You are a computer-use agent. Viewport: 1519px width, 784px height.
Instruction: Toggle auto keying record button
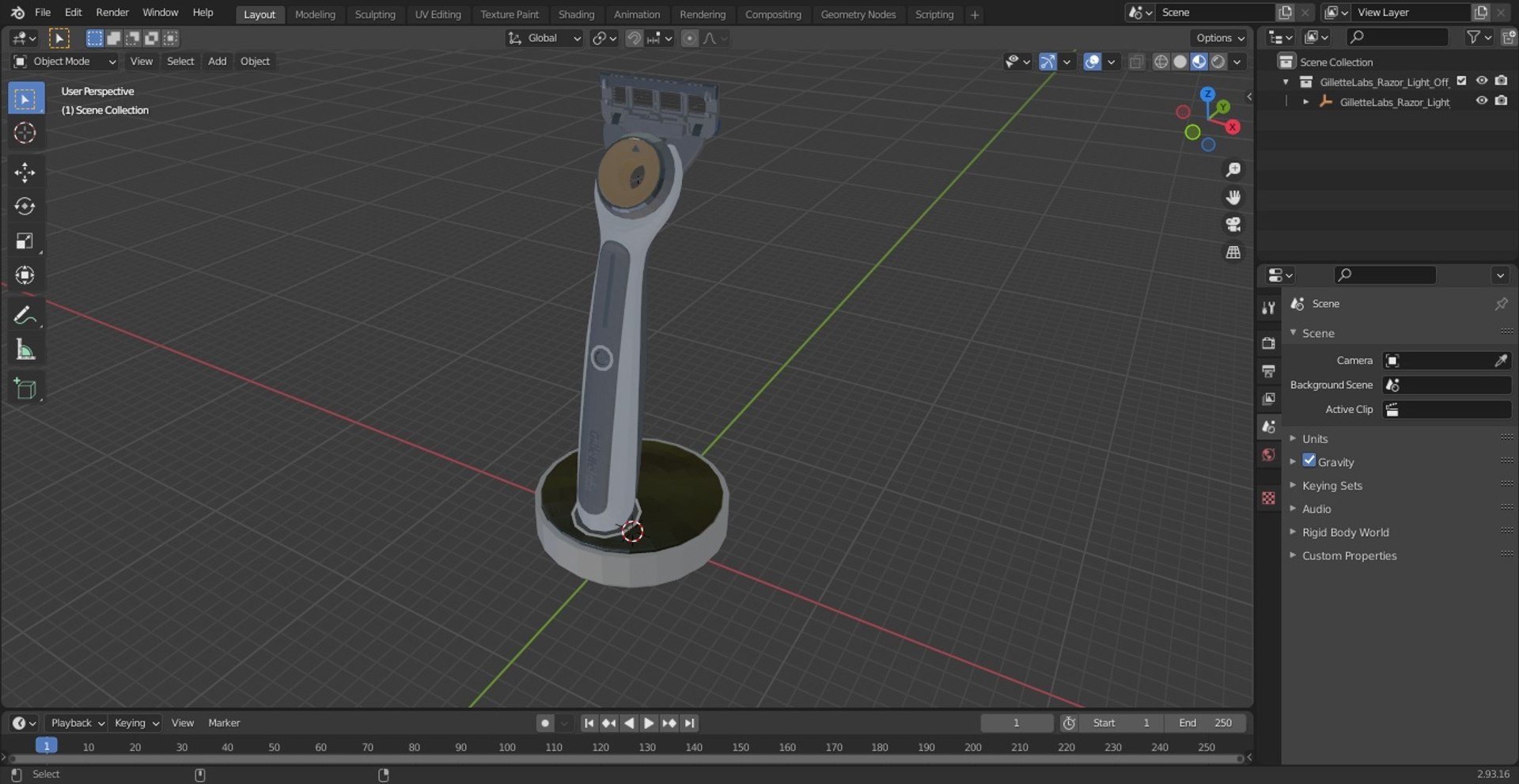[544, 723]
